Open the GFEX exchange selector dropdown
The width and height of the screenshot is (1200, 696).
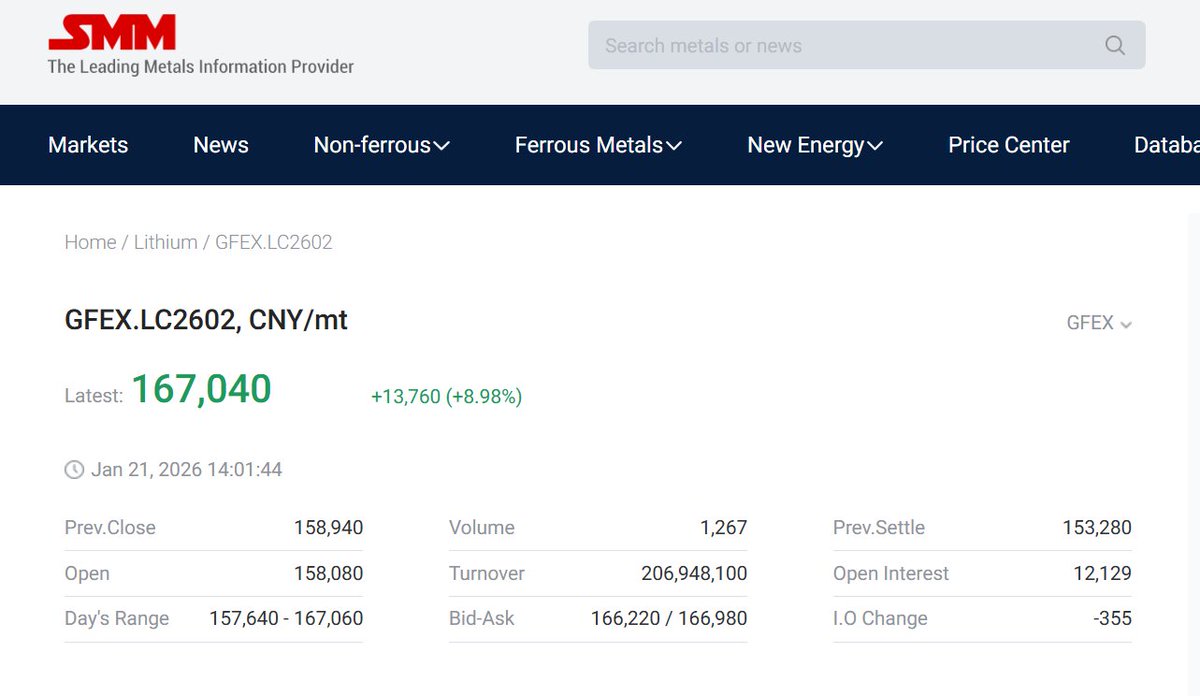coord(1099,323)
